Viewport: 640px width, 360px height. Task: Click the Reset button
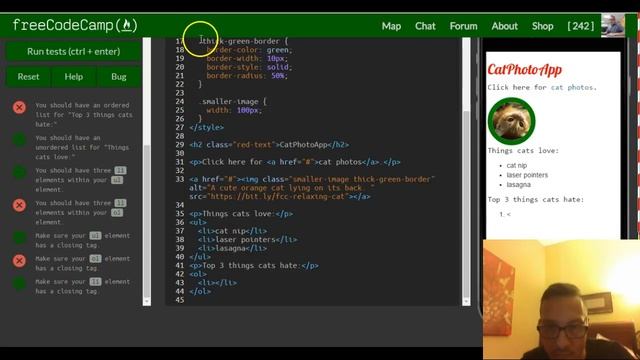click(x=28, y=77)
